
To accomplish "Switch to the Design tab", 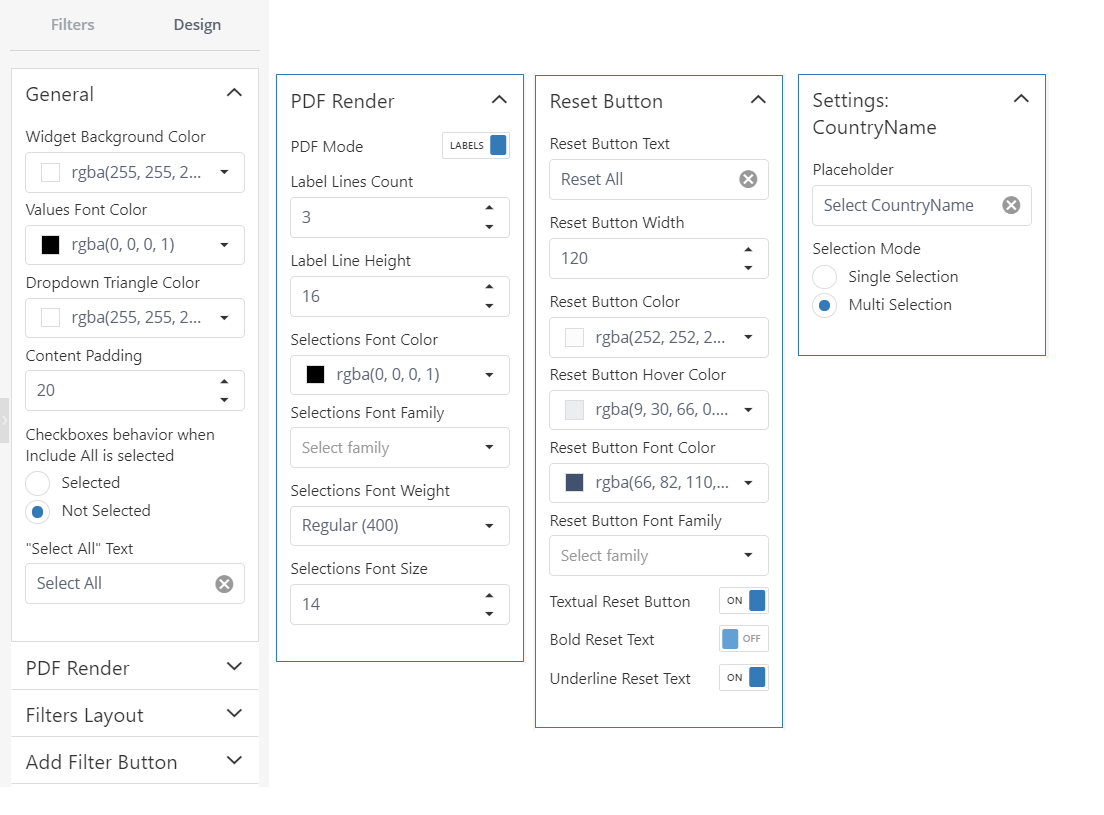I will pos(197,25).
